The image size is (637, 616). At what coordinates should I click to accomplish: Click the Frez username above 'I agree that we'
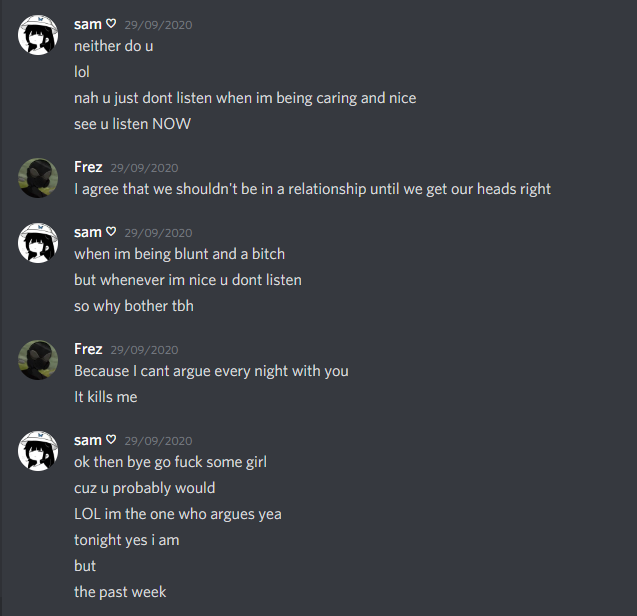(x=88, y=167)
